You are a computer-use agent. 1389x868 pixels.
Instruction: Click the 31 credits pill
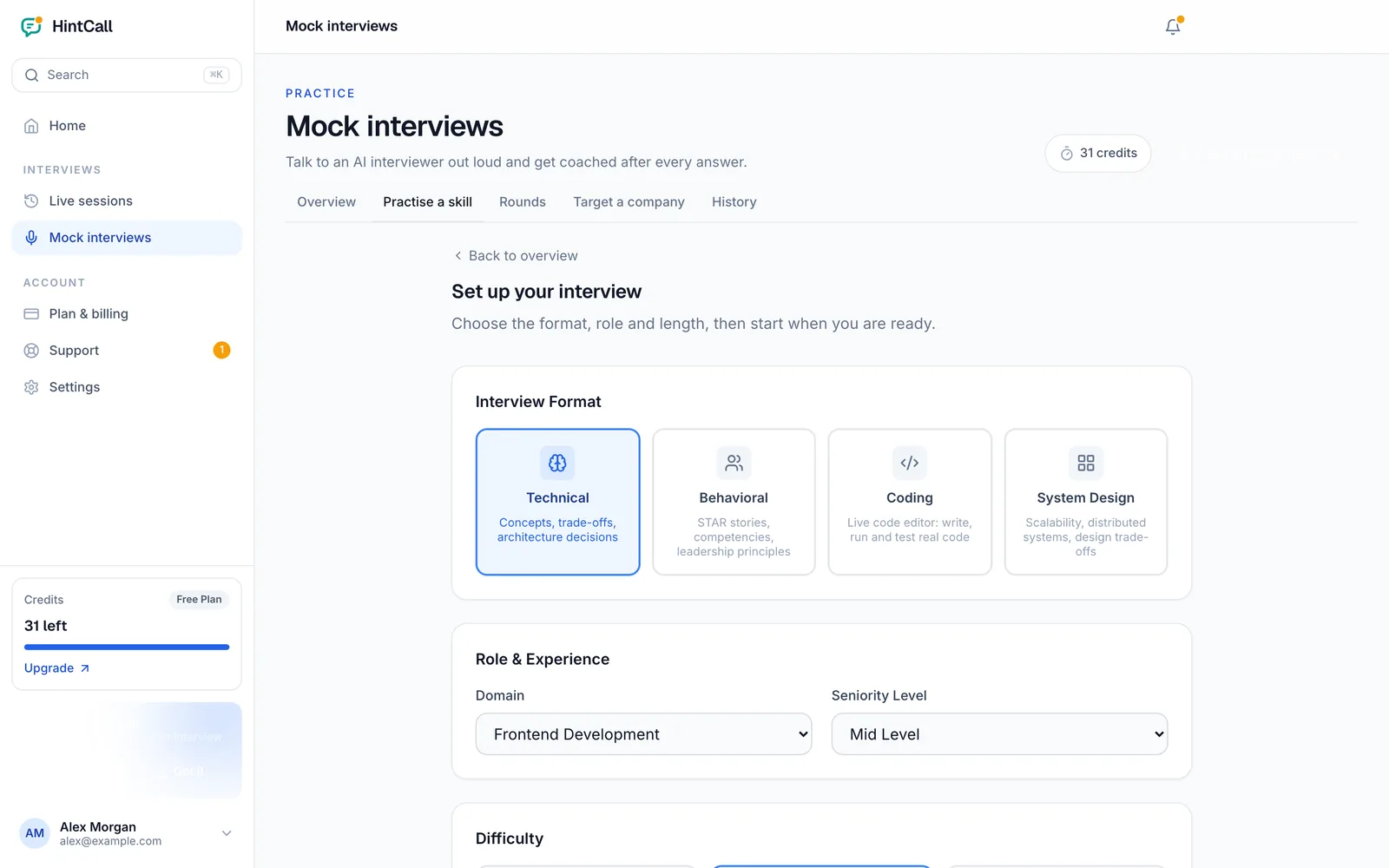click(1098, 154)
